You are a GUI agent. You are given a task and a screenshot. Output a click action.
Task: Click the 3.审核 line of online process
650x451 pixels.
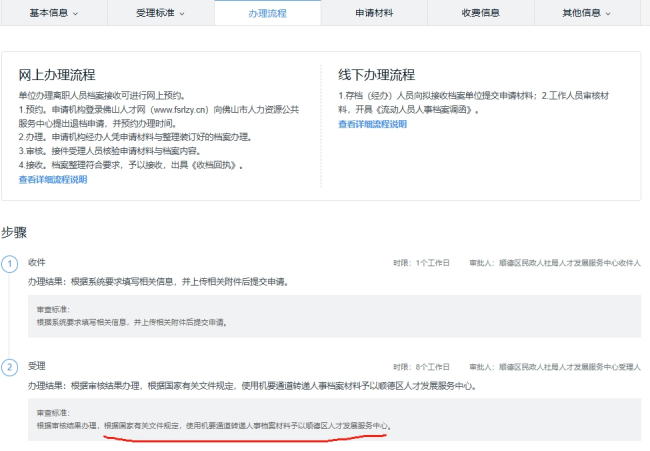[x=110, y=151]
